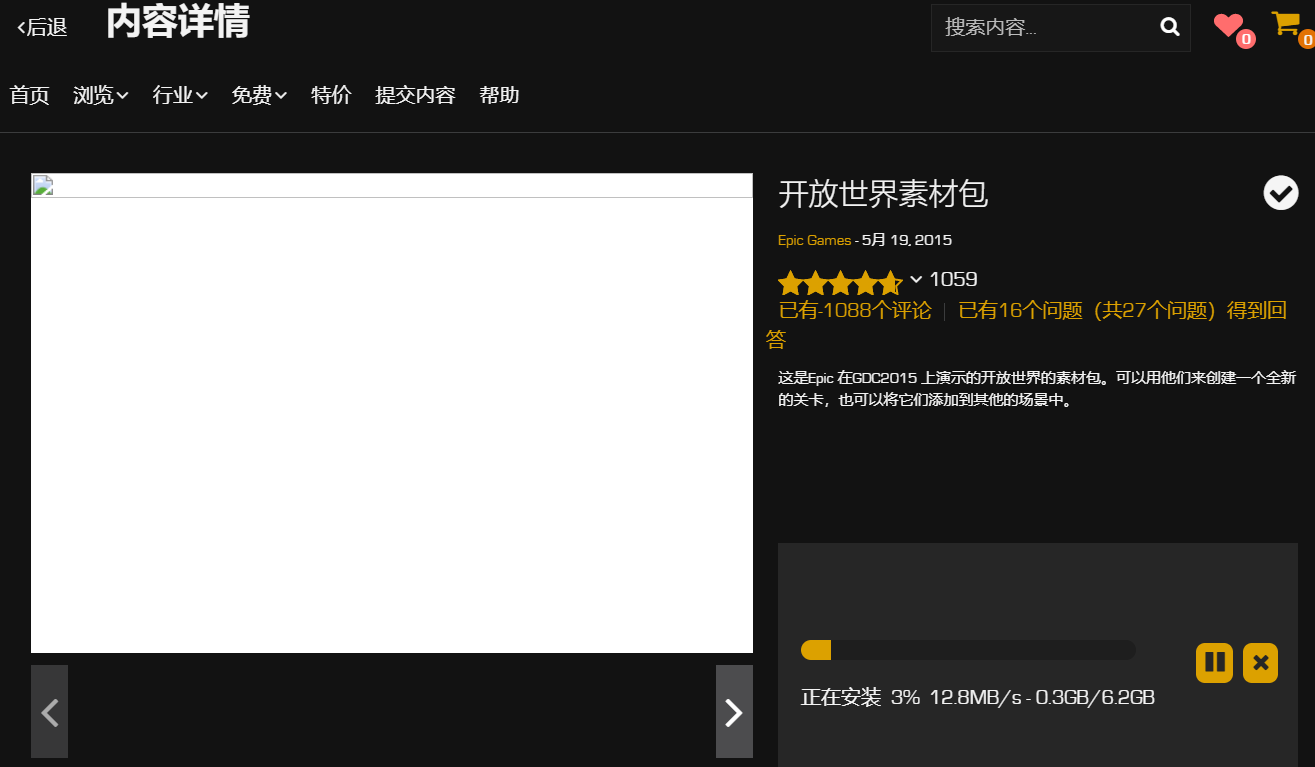
Task: Expand the 浏览 dropdown menu
Action: click(100, 95)
